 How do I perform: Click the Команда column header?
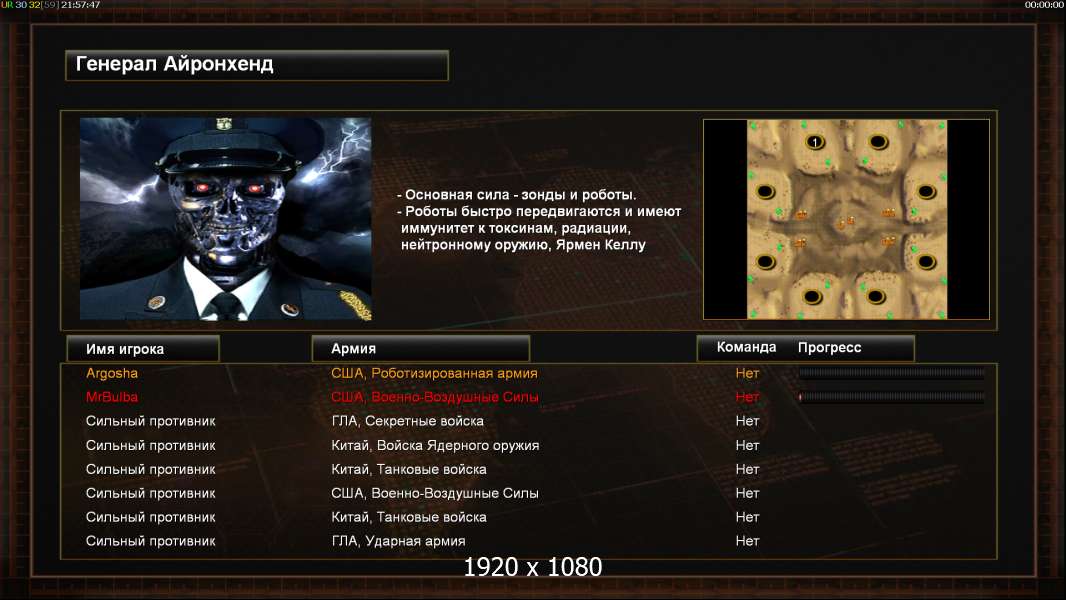[746, 347]
